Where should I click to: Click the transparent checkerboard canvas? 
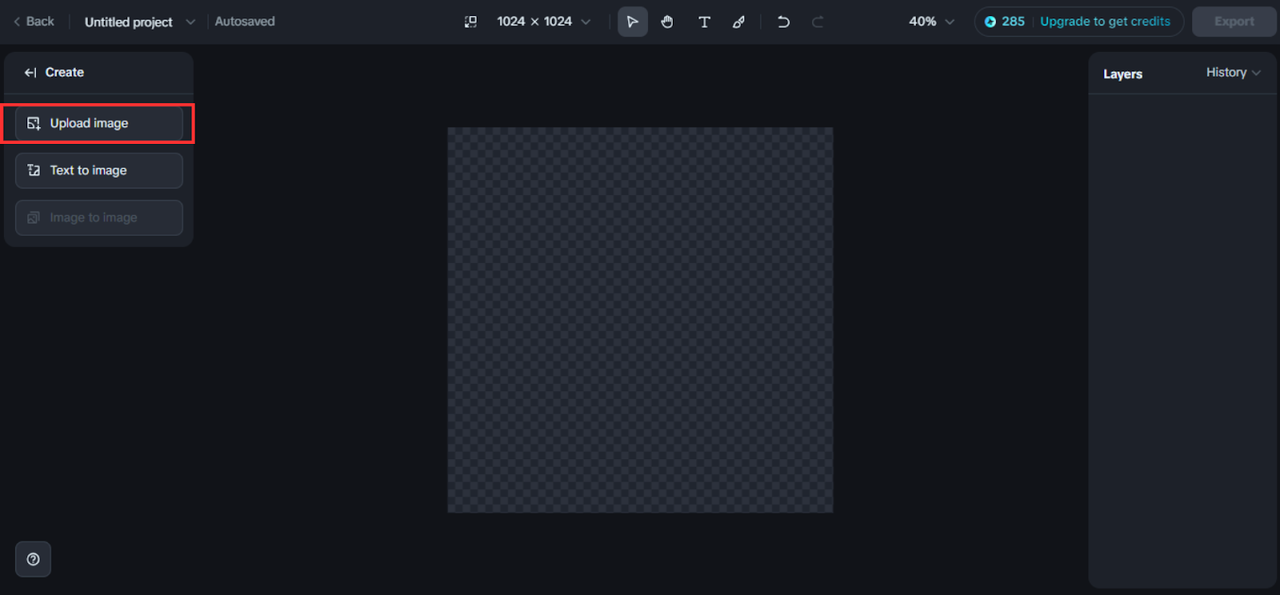(640, 320)
